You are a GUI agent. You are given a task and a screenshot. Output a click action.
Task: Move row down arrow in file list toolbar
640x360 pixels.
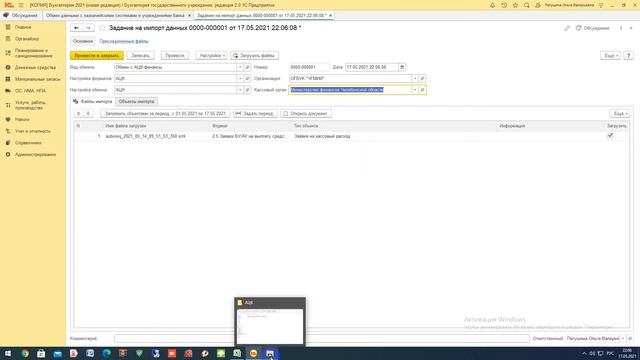(88, 113)
